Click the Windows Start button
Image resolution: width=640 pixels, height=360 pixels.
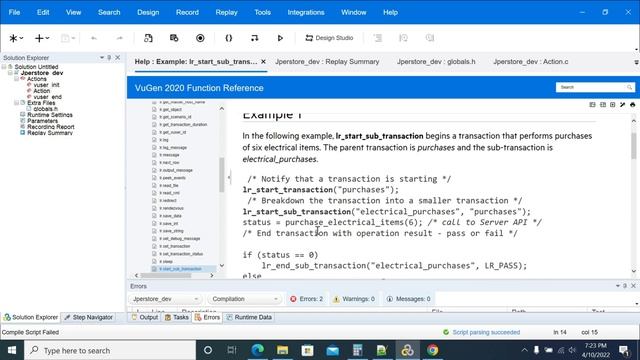[12, 350]
